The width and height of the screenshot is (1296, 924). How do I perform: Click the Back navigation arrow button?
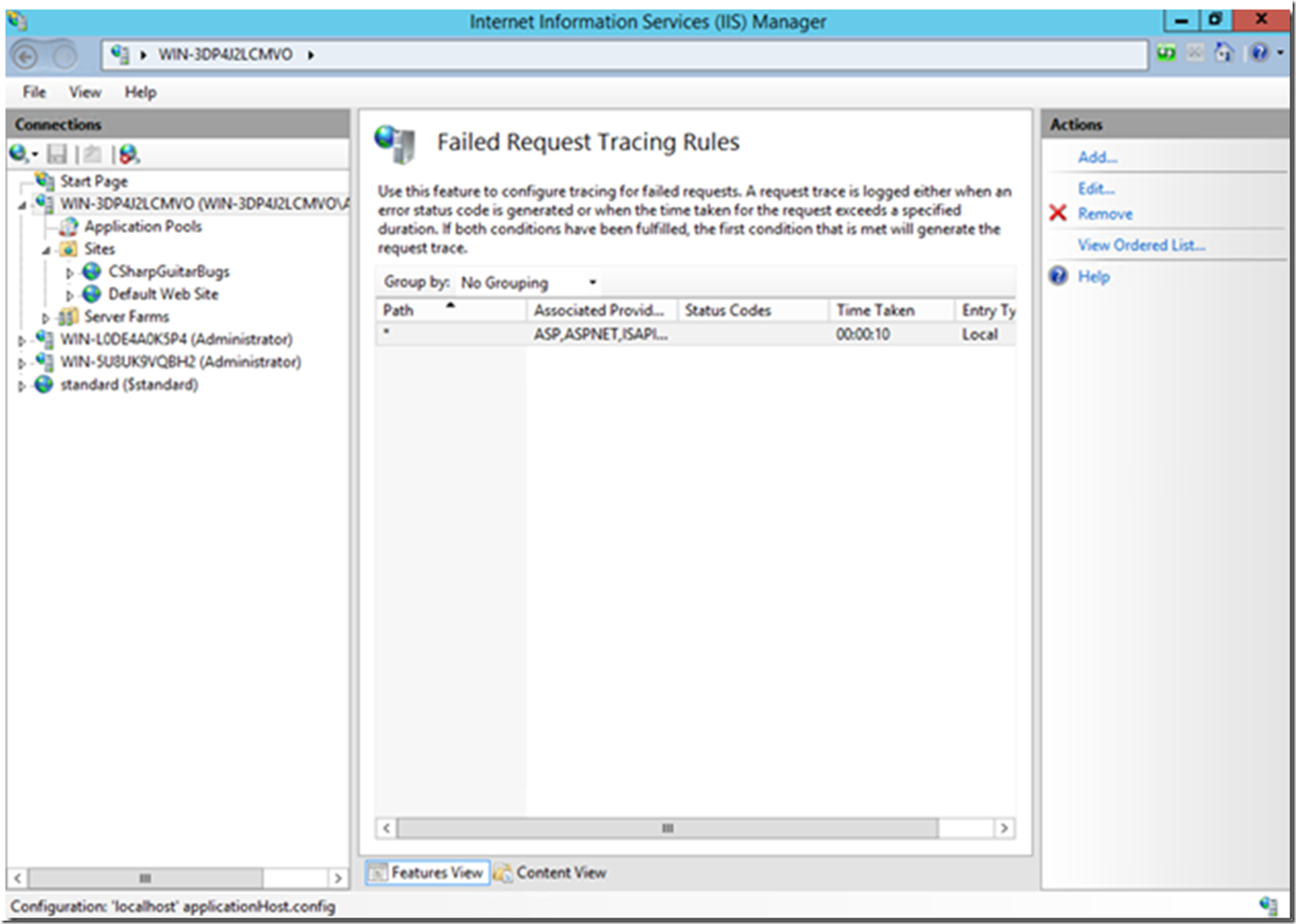tap(26, 56)
